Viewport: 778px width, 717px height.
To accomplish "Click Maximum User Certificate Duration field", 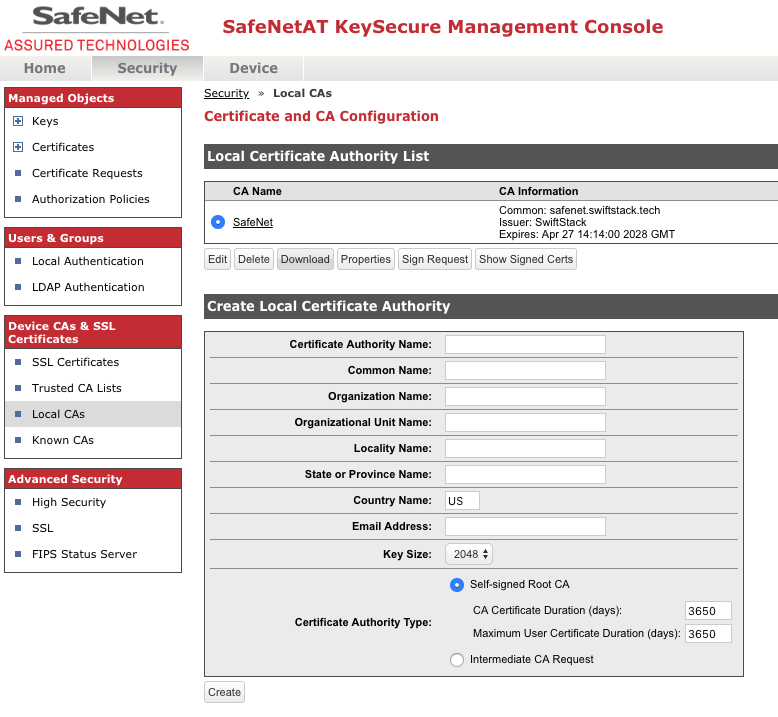I will pos(708,634).
